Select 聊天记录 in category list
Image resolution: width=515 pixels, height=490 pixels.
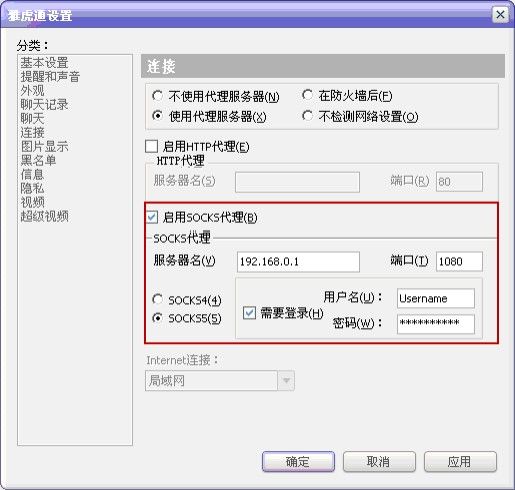(x=44, y=104)
